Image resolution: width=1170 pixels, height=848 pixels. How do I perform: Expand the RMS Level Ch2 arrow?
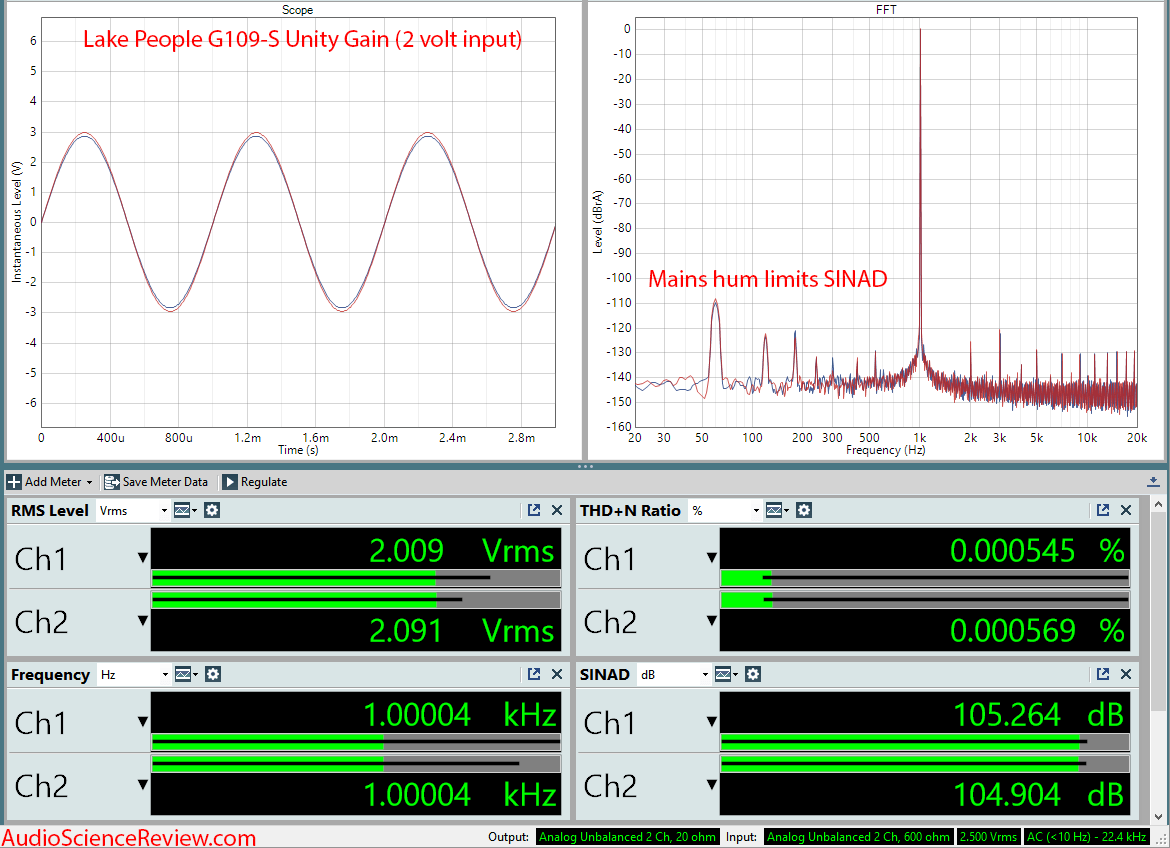[143, 621]
